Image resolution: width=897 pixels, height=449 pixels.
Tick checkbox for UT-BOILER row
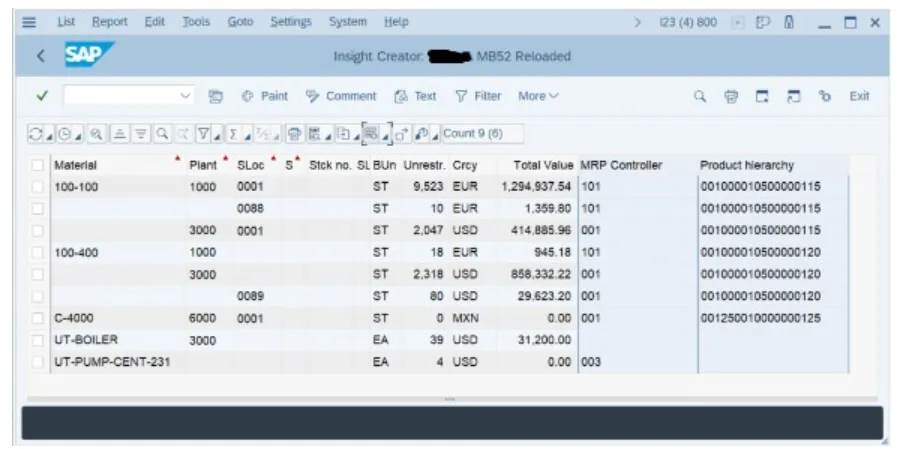38,340
